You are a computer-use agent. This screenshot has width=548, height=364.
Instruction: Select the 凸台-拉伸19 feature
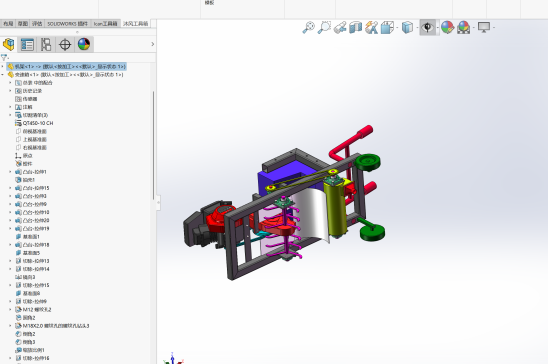pyautogui.click(x=36, y=228)
